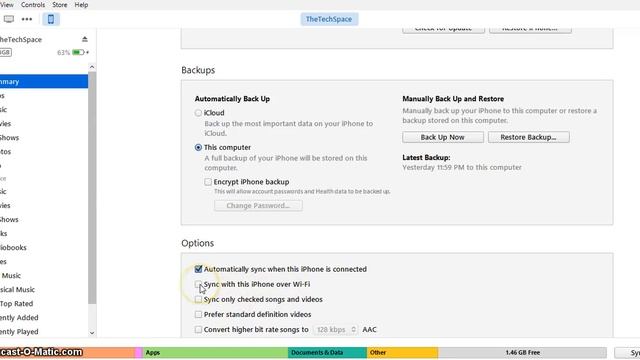Enable Sync with this iPhone over Wi-Fi
The image size is (640, 360).
[198, 284]
